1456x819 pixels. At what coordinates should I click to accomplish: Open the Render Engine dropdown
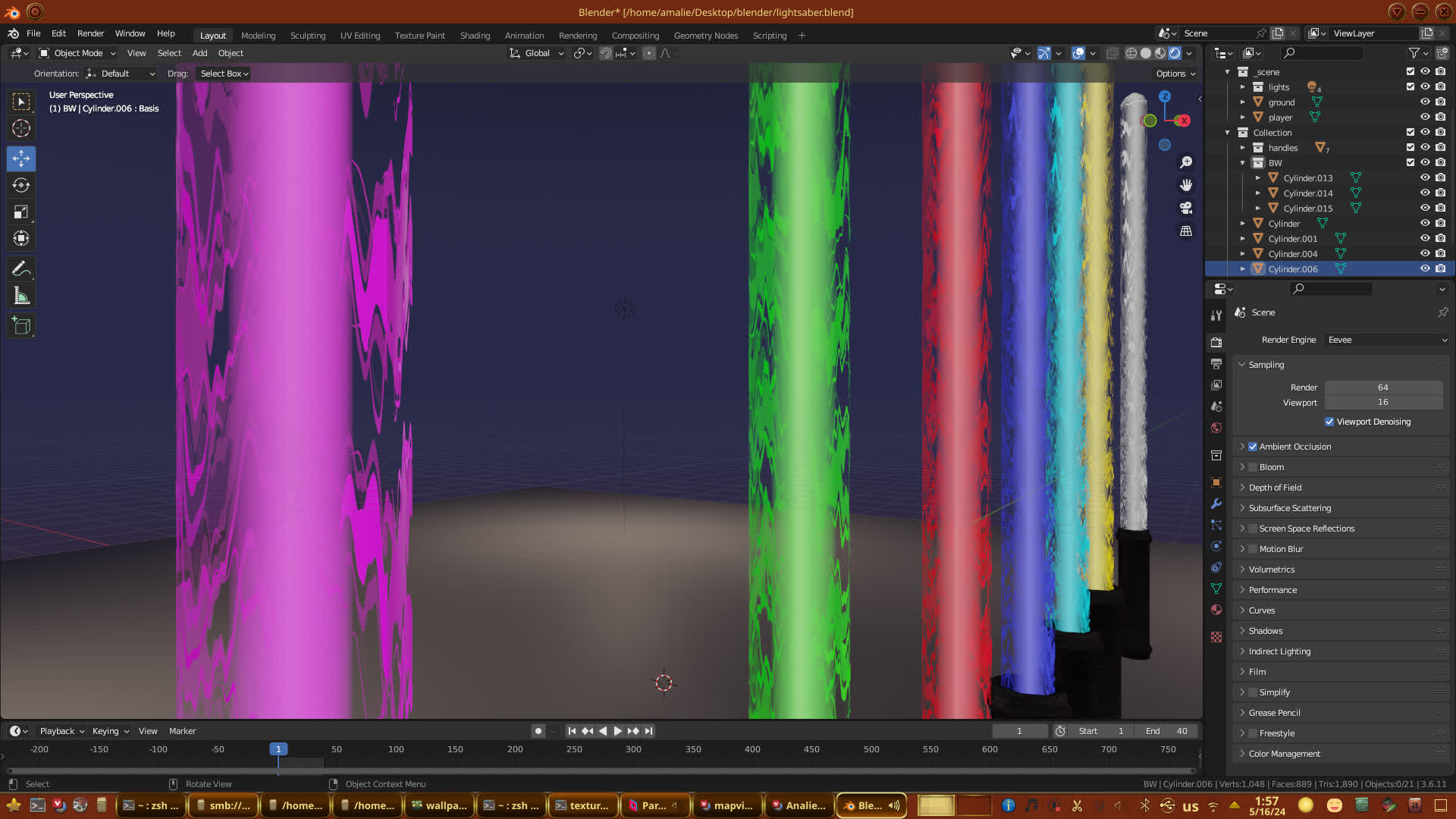1386,340
